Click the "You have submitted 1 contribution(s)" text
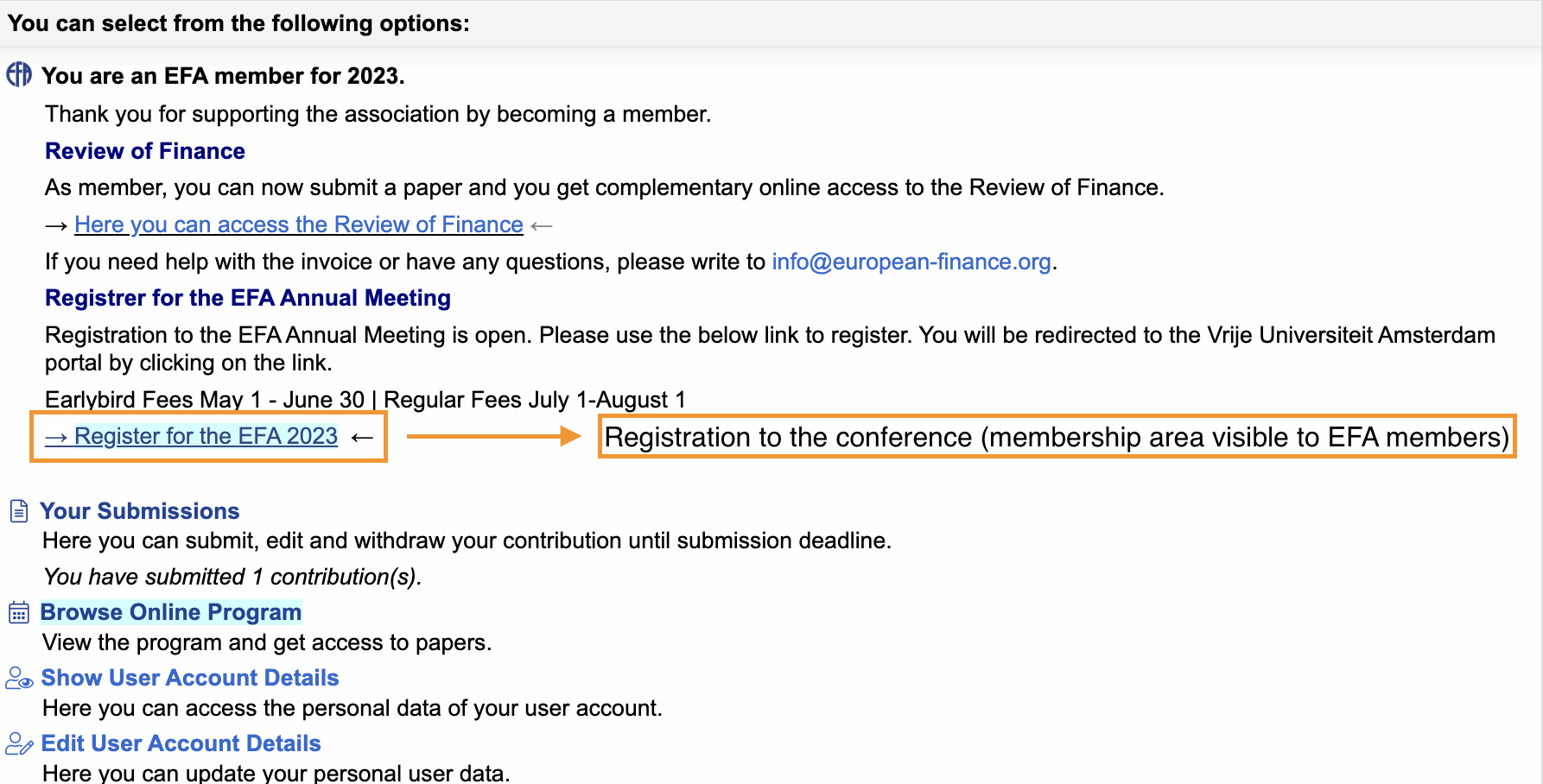Screen dimensions: 1543x784 (x=232, y=577)
